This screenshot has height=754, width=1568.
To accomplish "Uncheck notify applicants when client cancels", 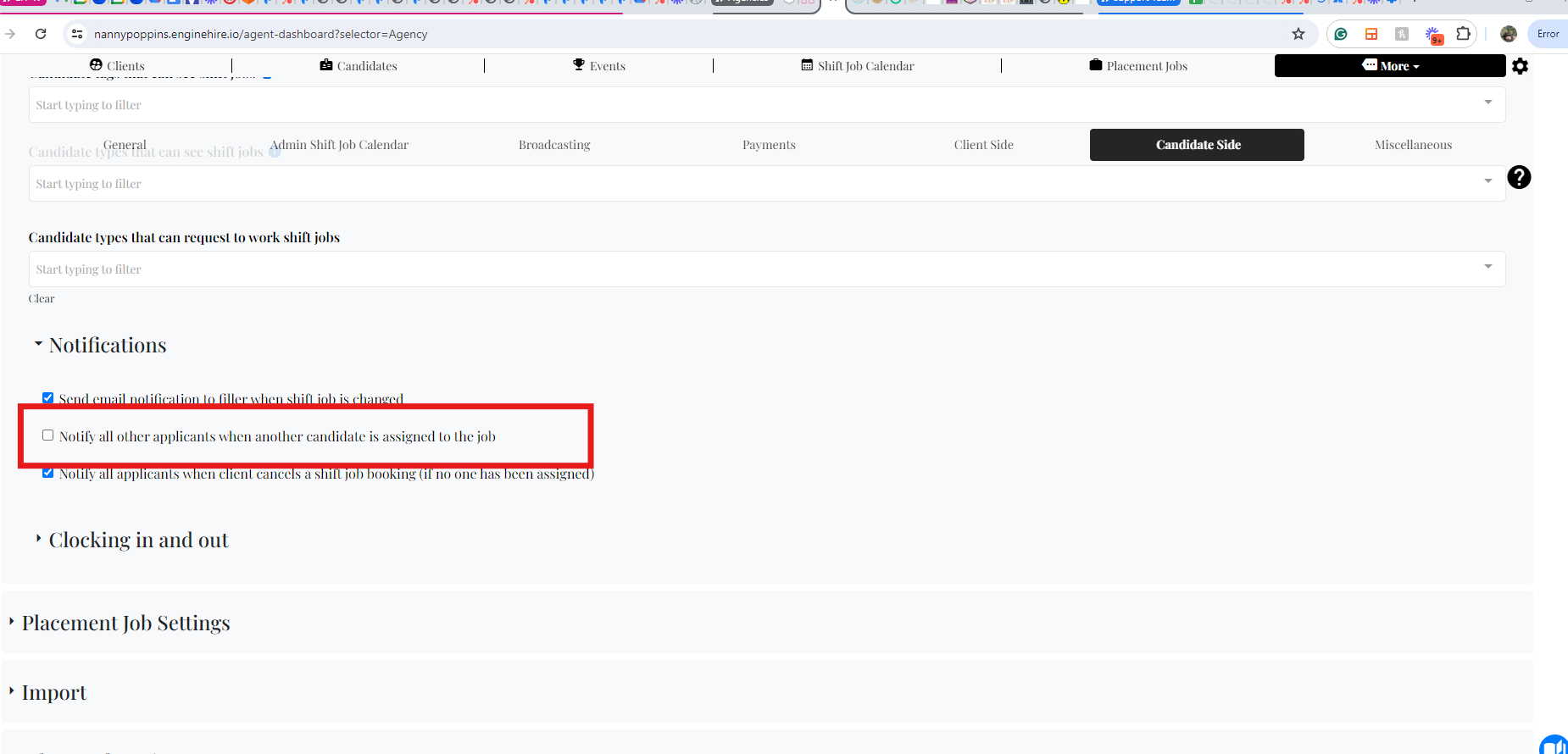I will click(x=48, y=473).
